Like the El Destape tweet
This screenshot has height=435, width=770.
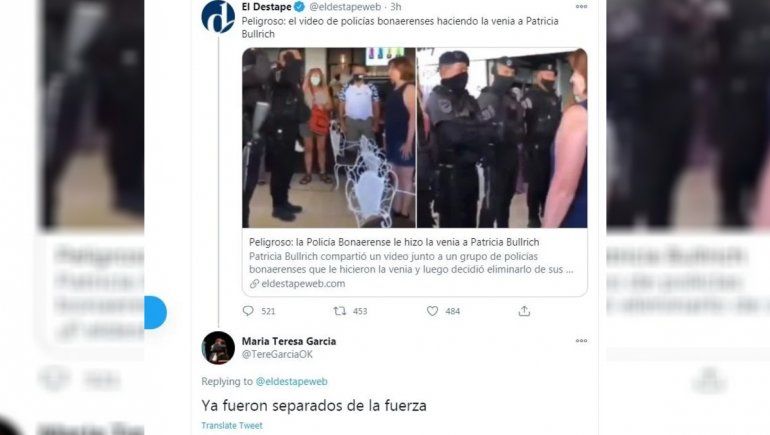click(432, 311)
